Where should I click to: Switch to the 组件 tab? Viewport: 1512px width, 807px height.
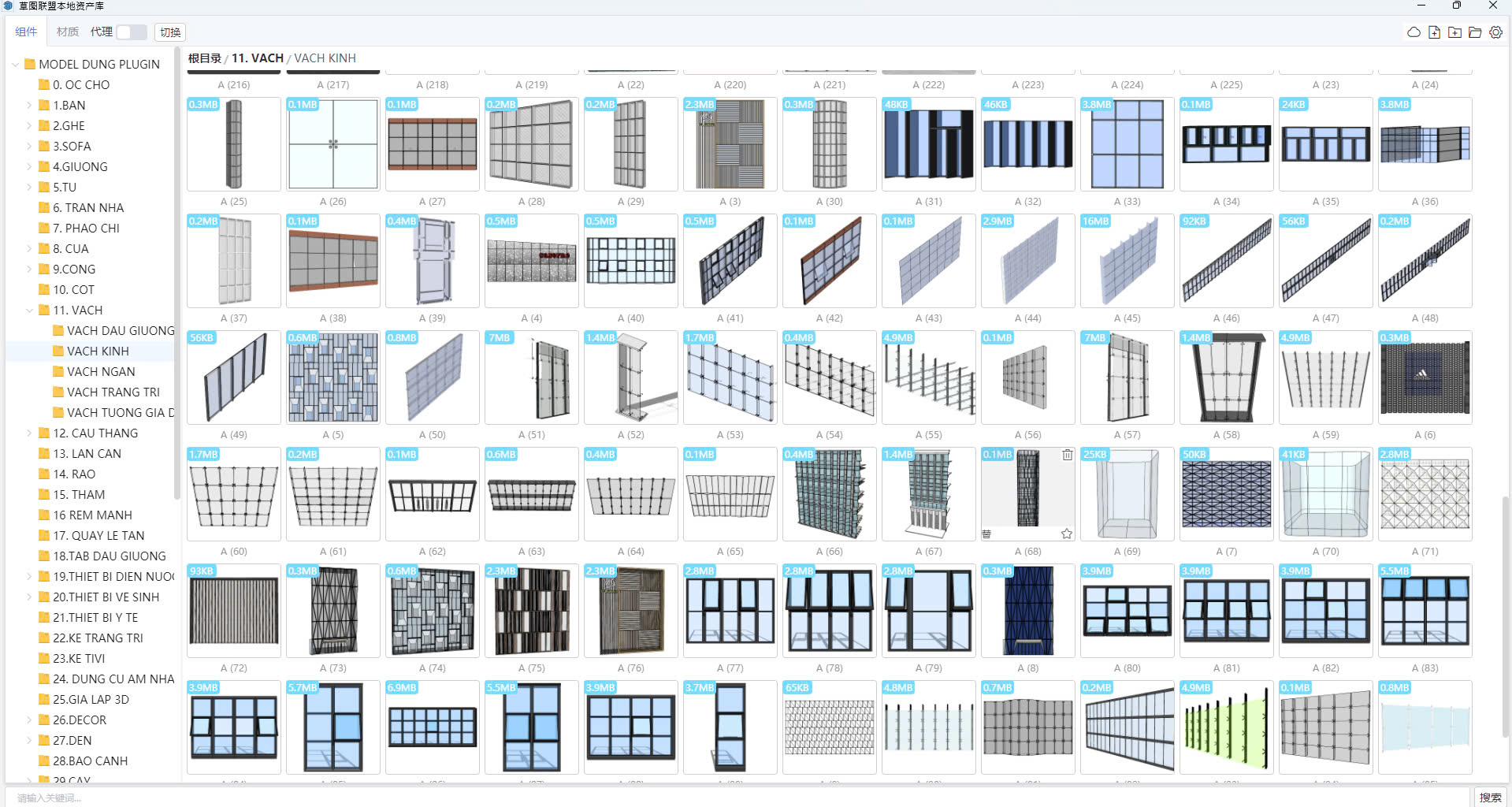(26, 32)
